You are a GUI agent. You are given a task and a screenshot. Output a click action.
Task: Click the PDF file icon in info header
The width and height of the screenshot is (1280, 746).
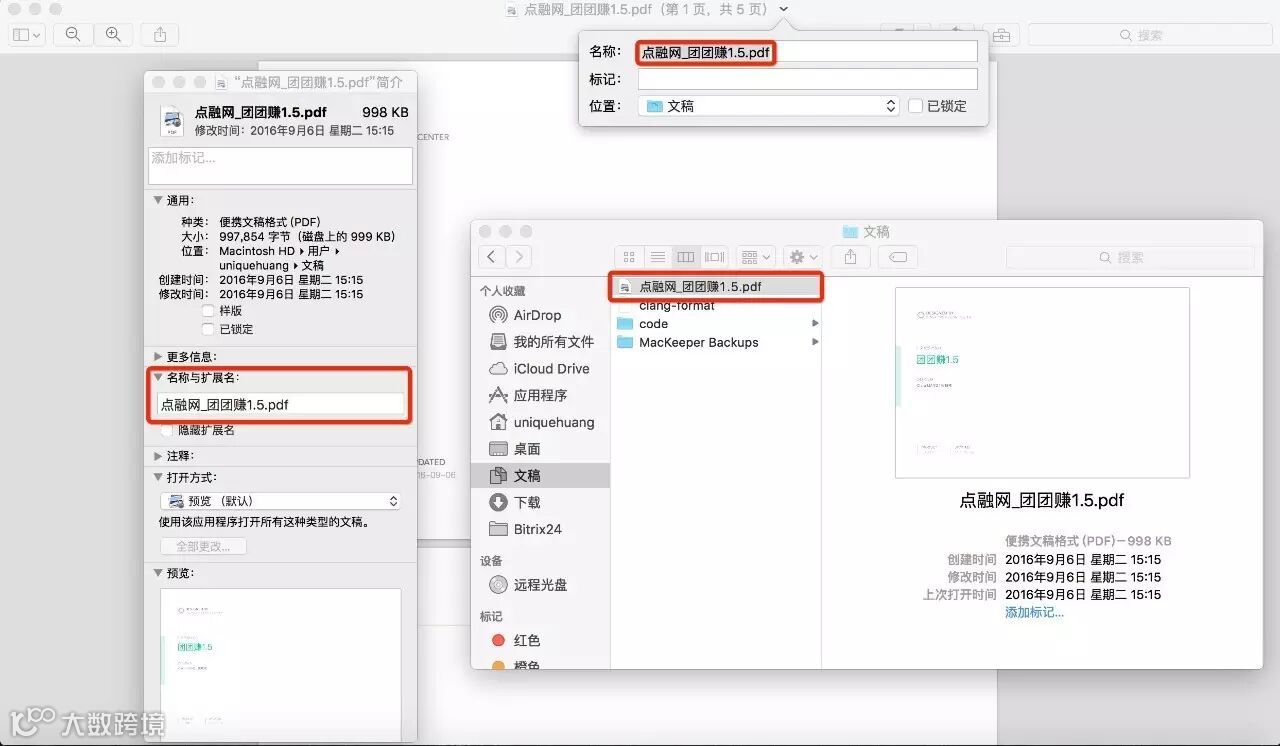172,120
